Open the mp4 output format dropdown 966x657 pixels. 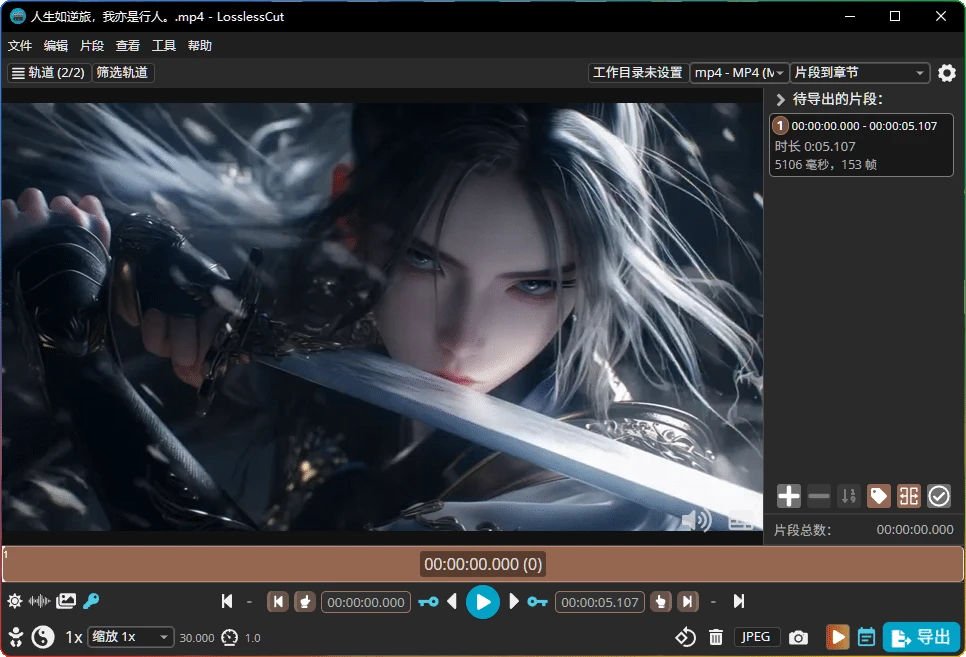pyautogui.click(x=739, y=73)
